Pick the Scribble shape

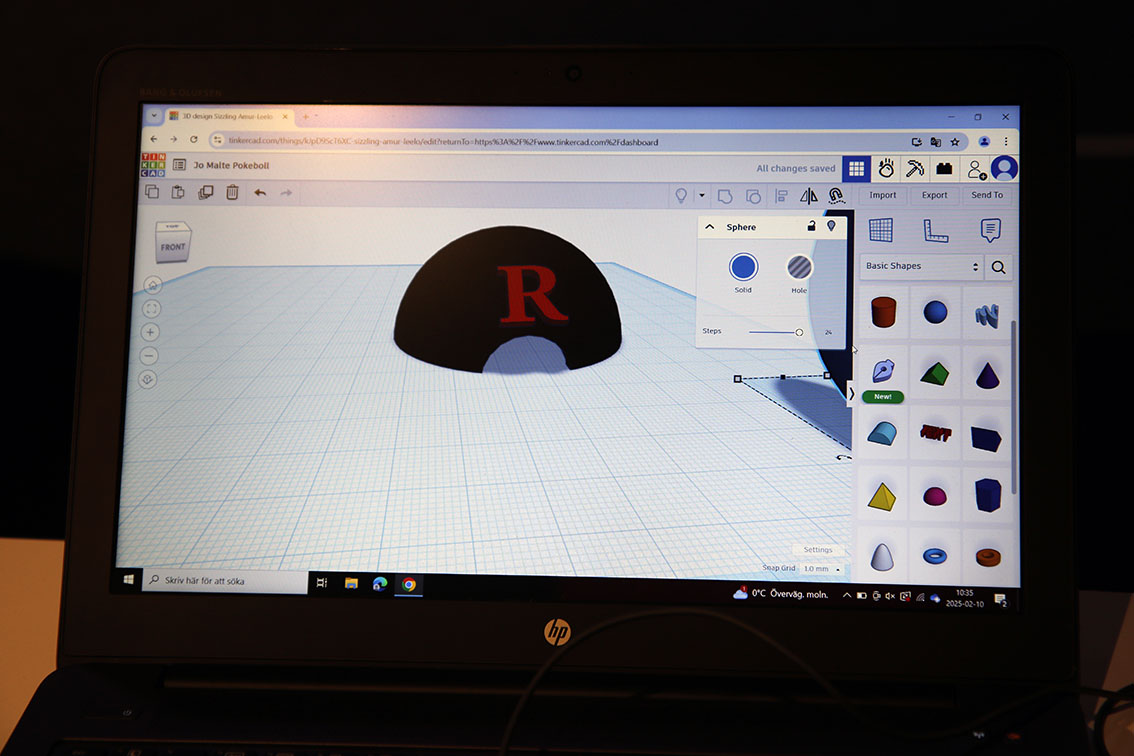coord(987,315)
